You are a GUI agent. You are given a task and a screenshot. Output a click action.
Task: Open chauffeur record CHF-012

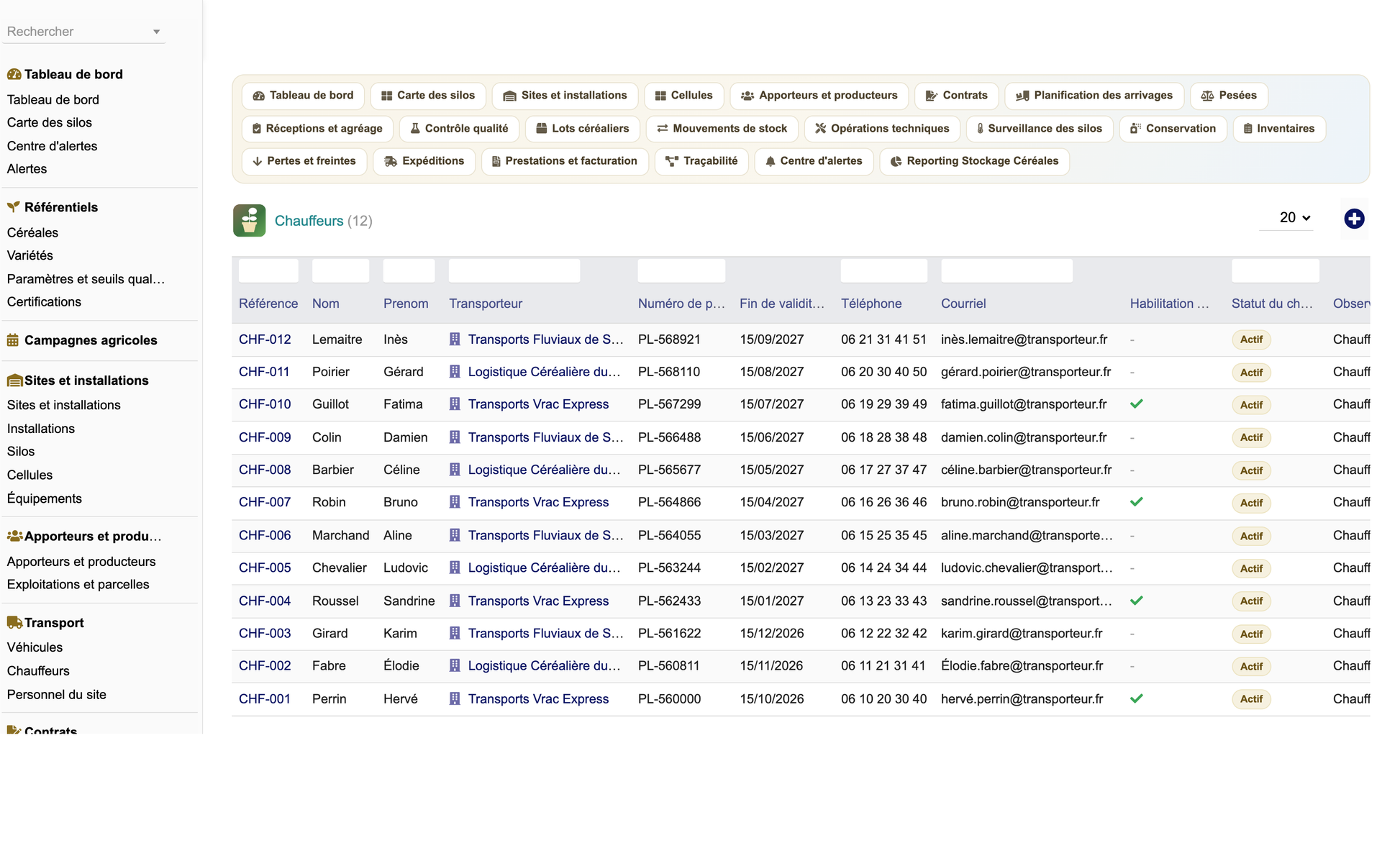(265, 339)
